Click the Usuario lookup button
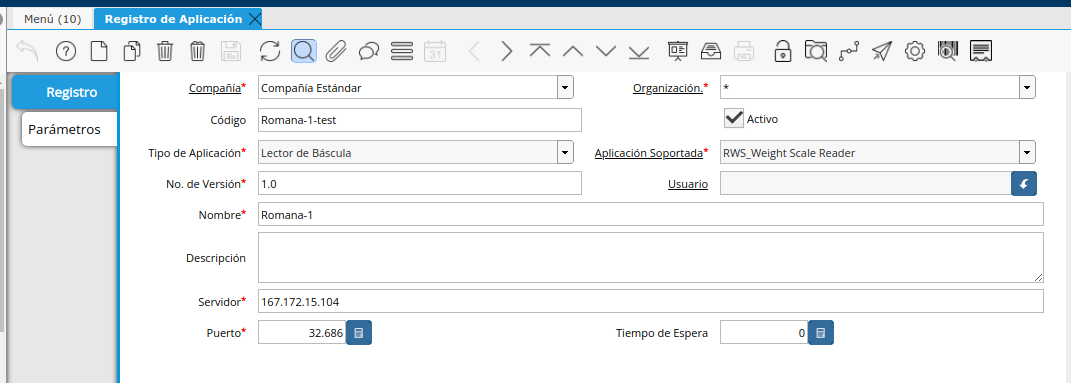 pyautogui.click(x=1024, y=184)
